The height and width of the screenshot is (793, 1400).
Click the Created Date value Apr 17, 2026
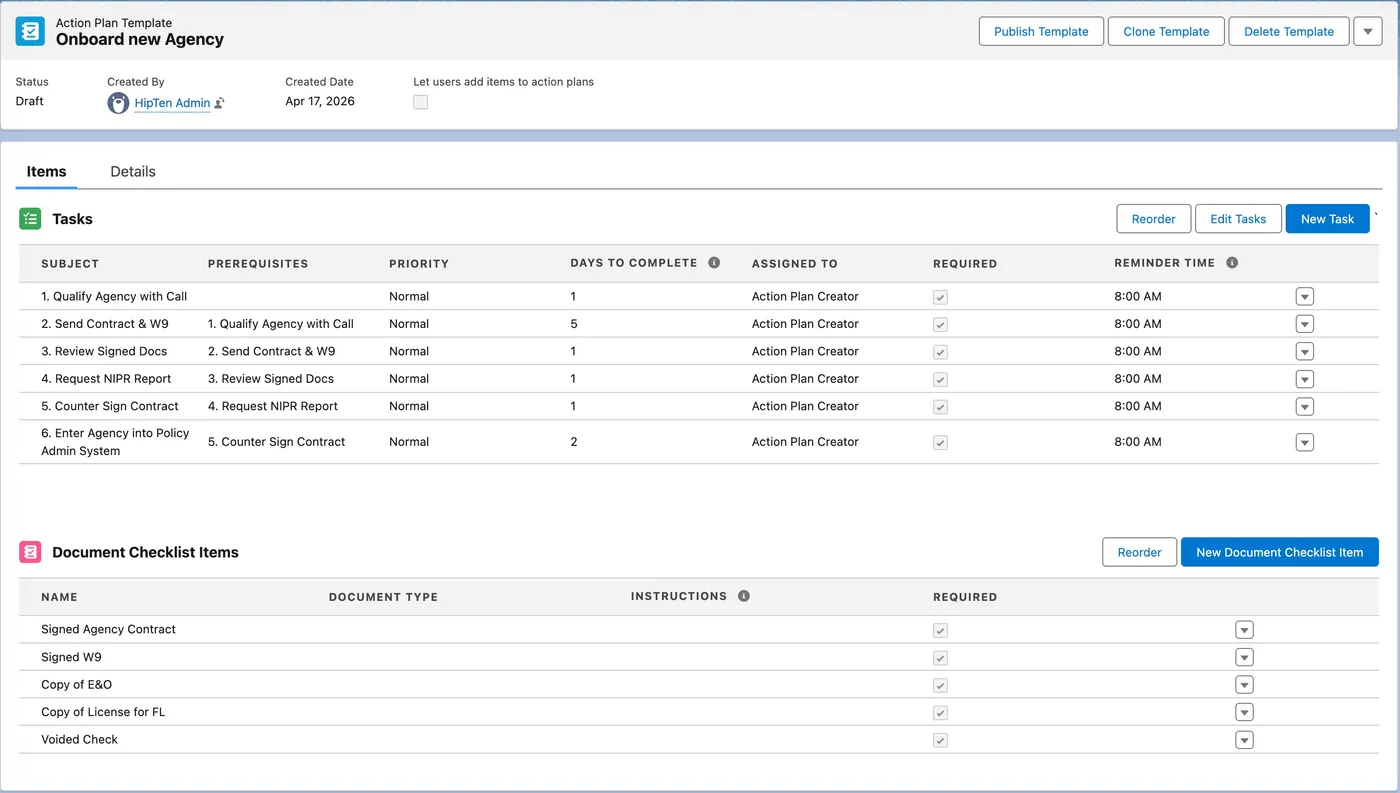click(x=320, y=101)
